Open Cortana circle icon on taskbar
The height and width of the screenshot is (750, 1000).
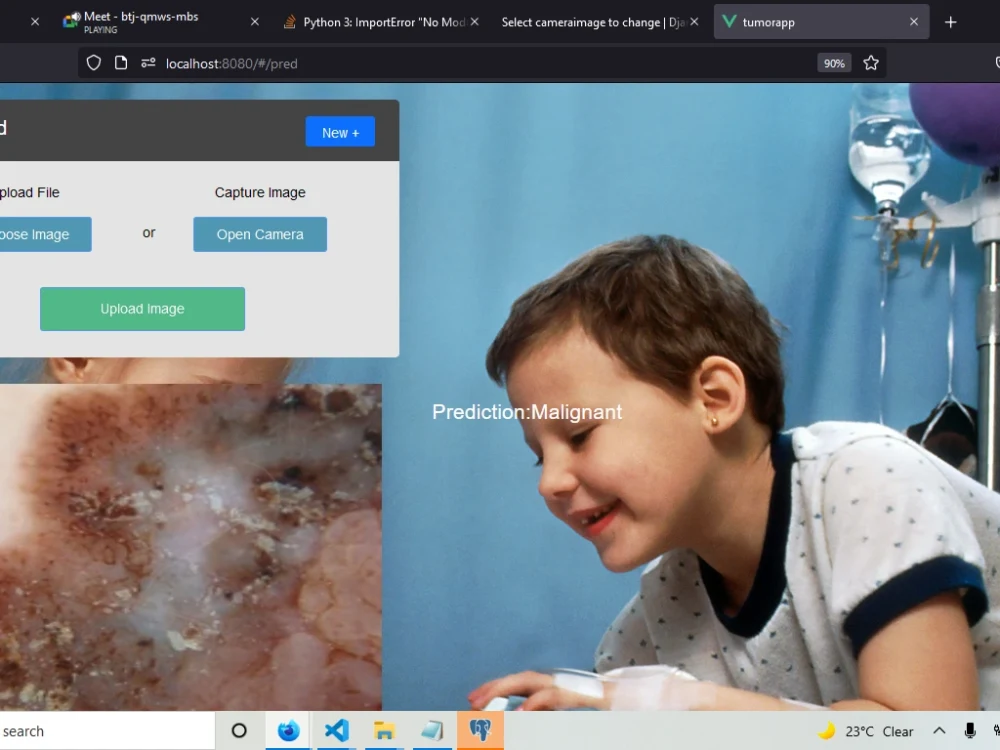click(239, 731)
